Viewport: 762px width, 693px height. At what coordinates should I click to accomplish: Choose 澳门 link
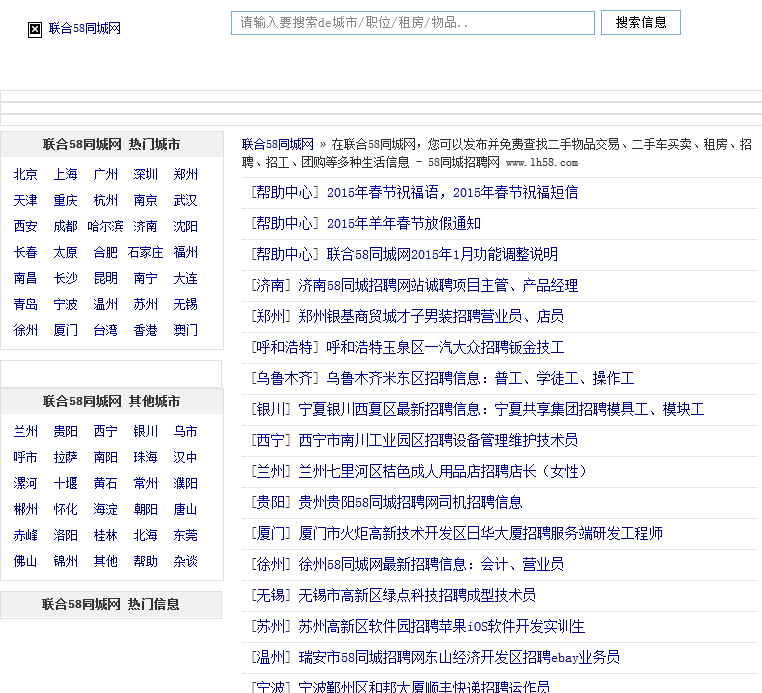coord(185,330)
